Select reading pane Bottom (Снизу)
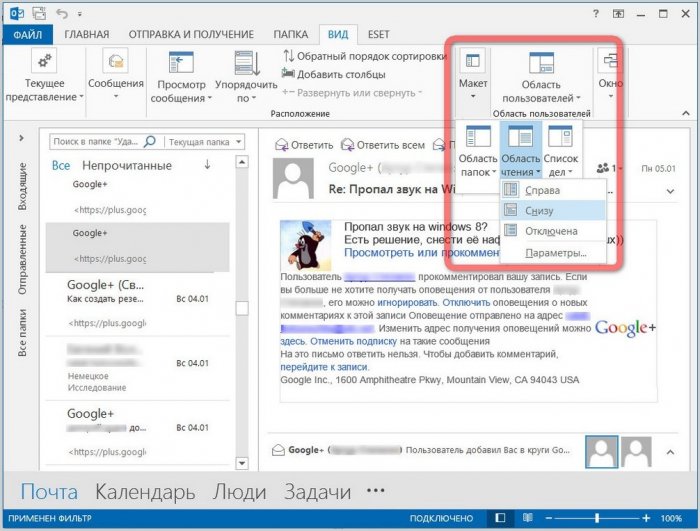The image size is (700, 531). click(x=553, y=210)
